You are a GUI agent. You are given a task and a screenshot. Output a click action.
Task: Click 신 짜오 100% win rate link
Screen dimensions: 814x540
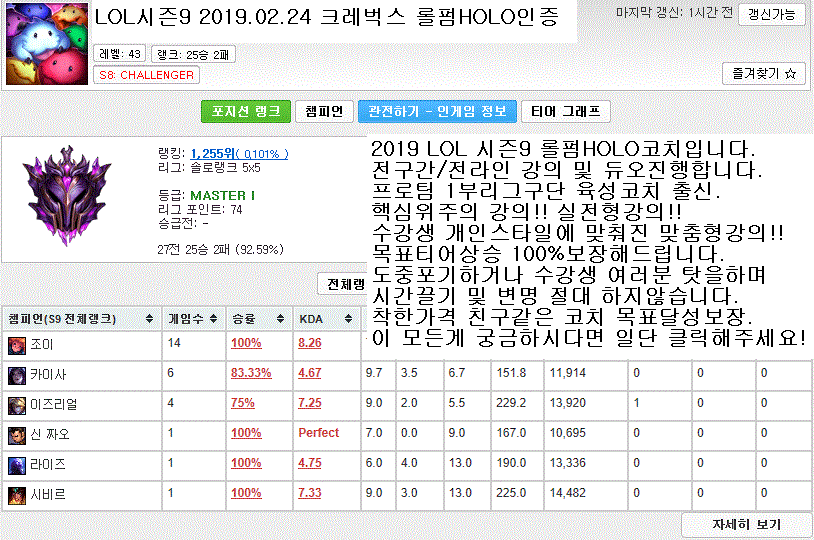(246, 434)
